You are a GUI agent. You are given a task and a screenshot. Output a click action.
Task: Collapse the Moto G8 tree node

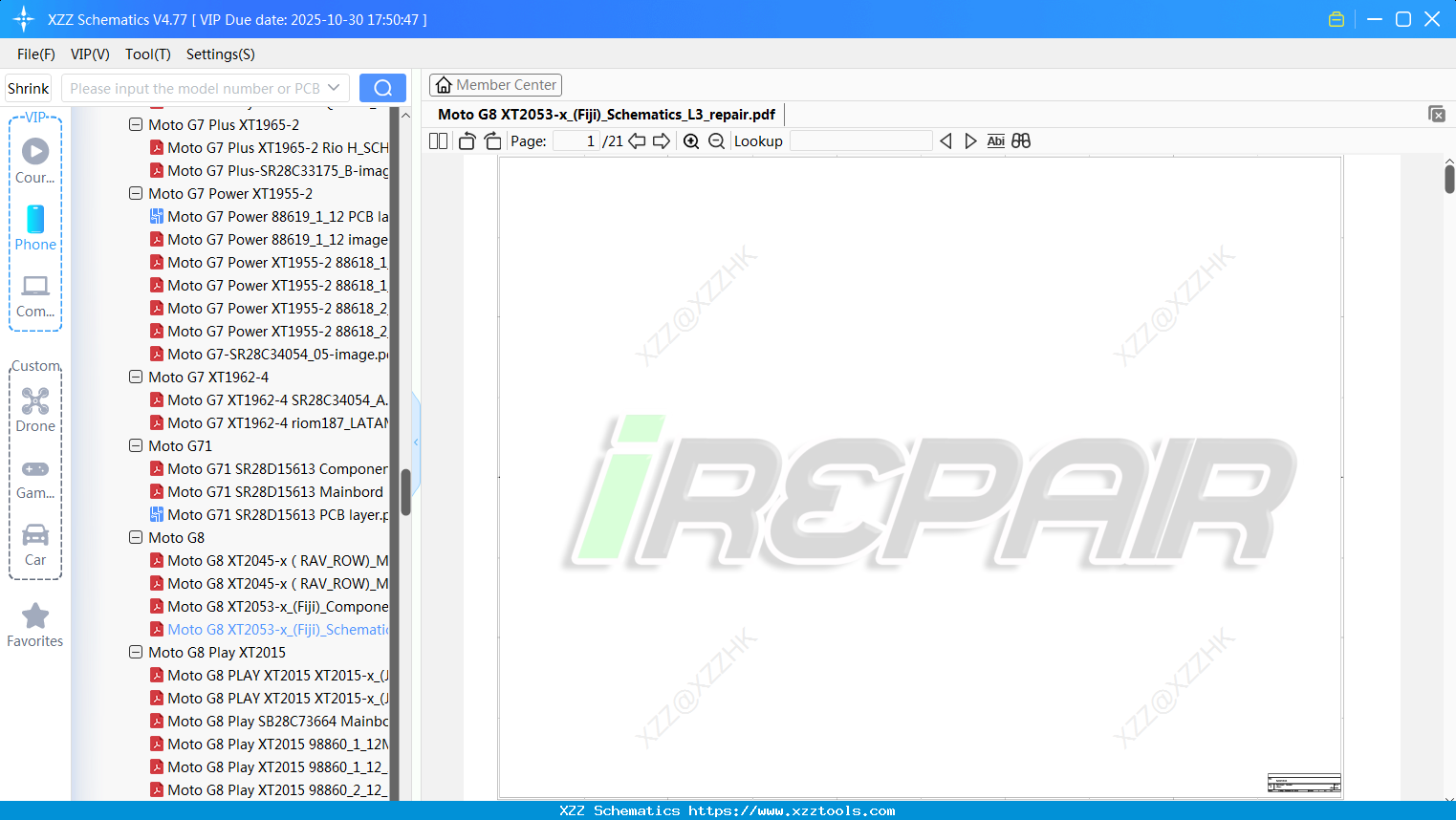tap(135, 537)
